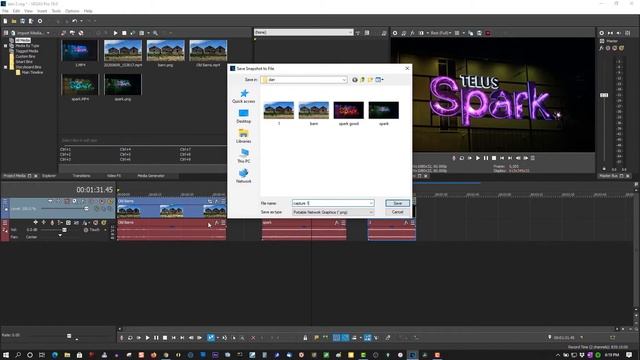Click Cancel in the Save Snapshot dialog

point(397,212)
